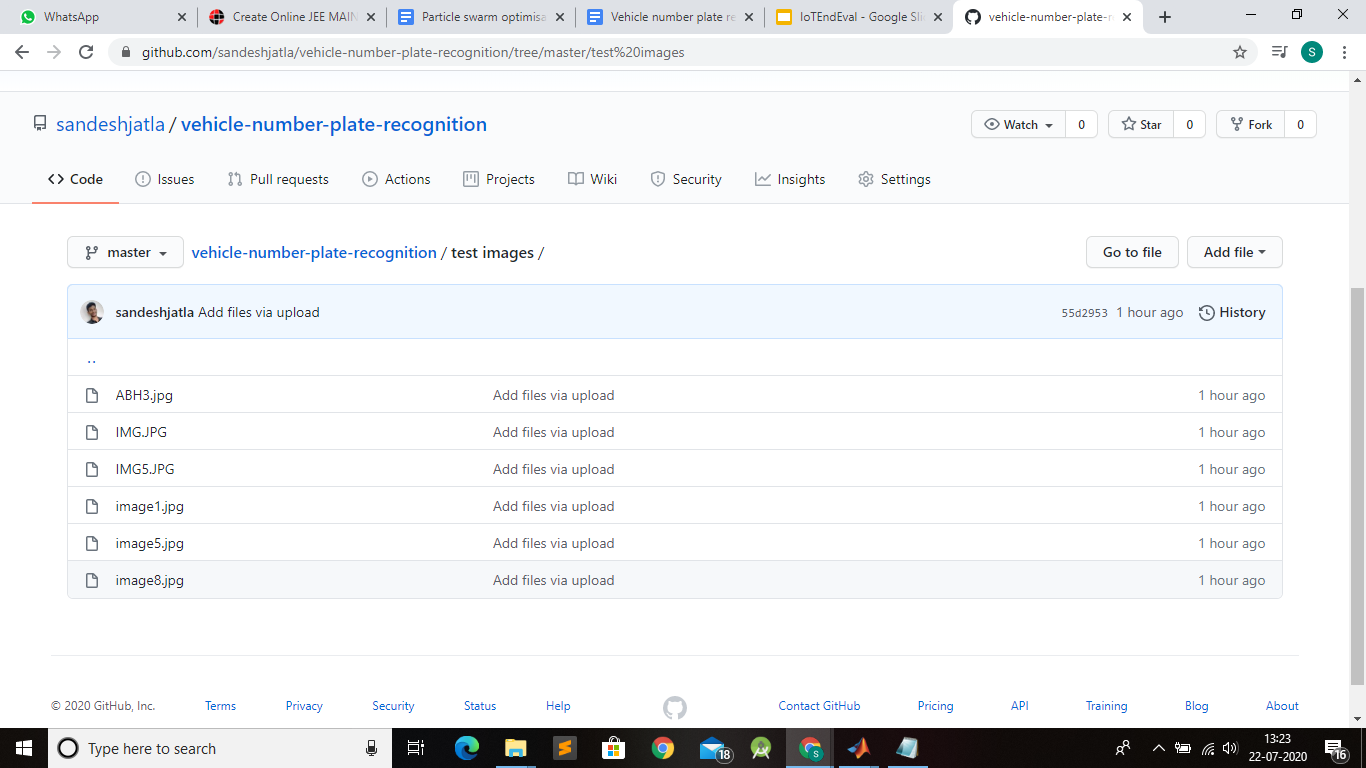This screenshot has height=768, width=1366.
Task: Click the microphone icon in search box
Action: pyautogui.click(x=372, y=748)
